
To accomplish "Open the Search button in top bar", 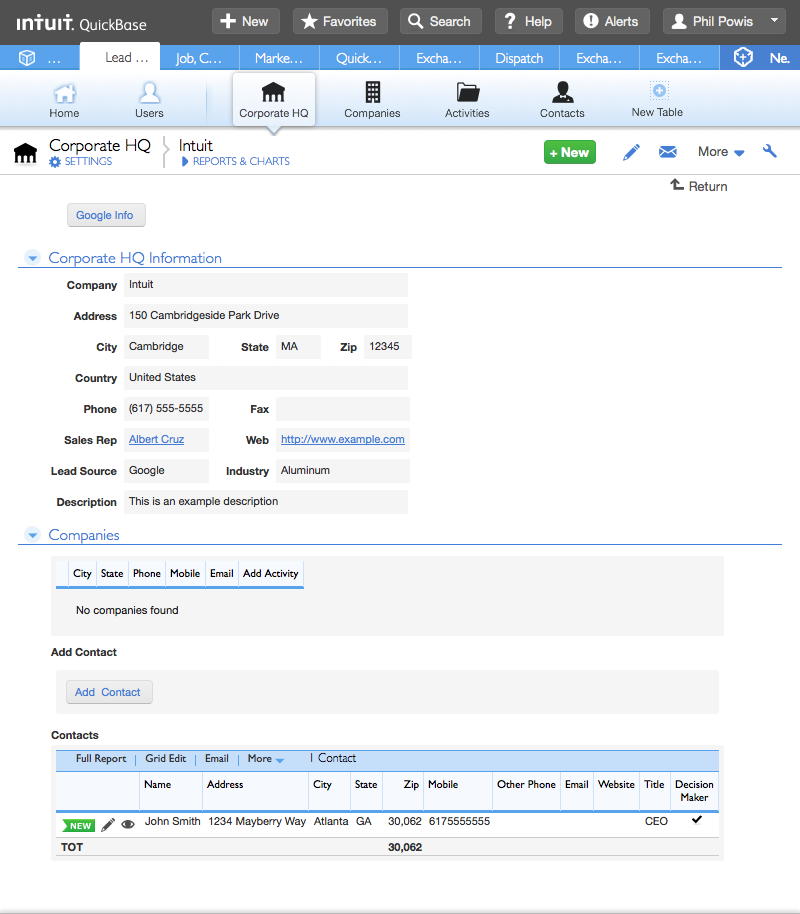I will pyautogui.click(x=440, y=22).
